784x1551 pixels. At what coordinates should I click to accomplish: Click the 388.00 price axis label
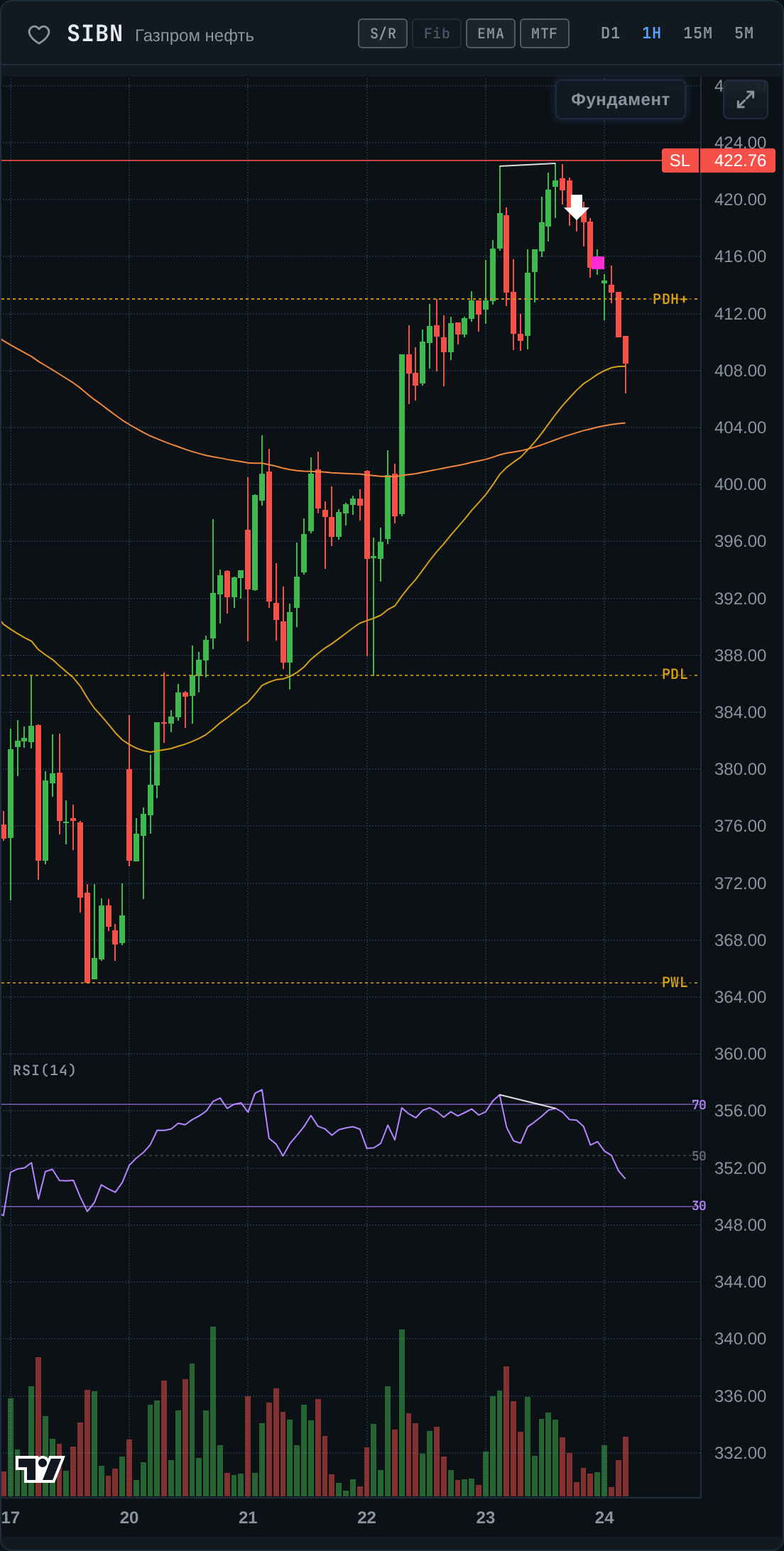pyautogui.click(x=740, y=655)
